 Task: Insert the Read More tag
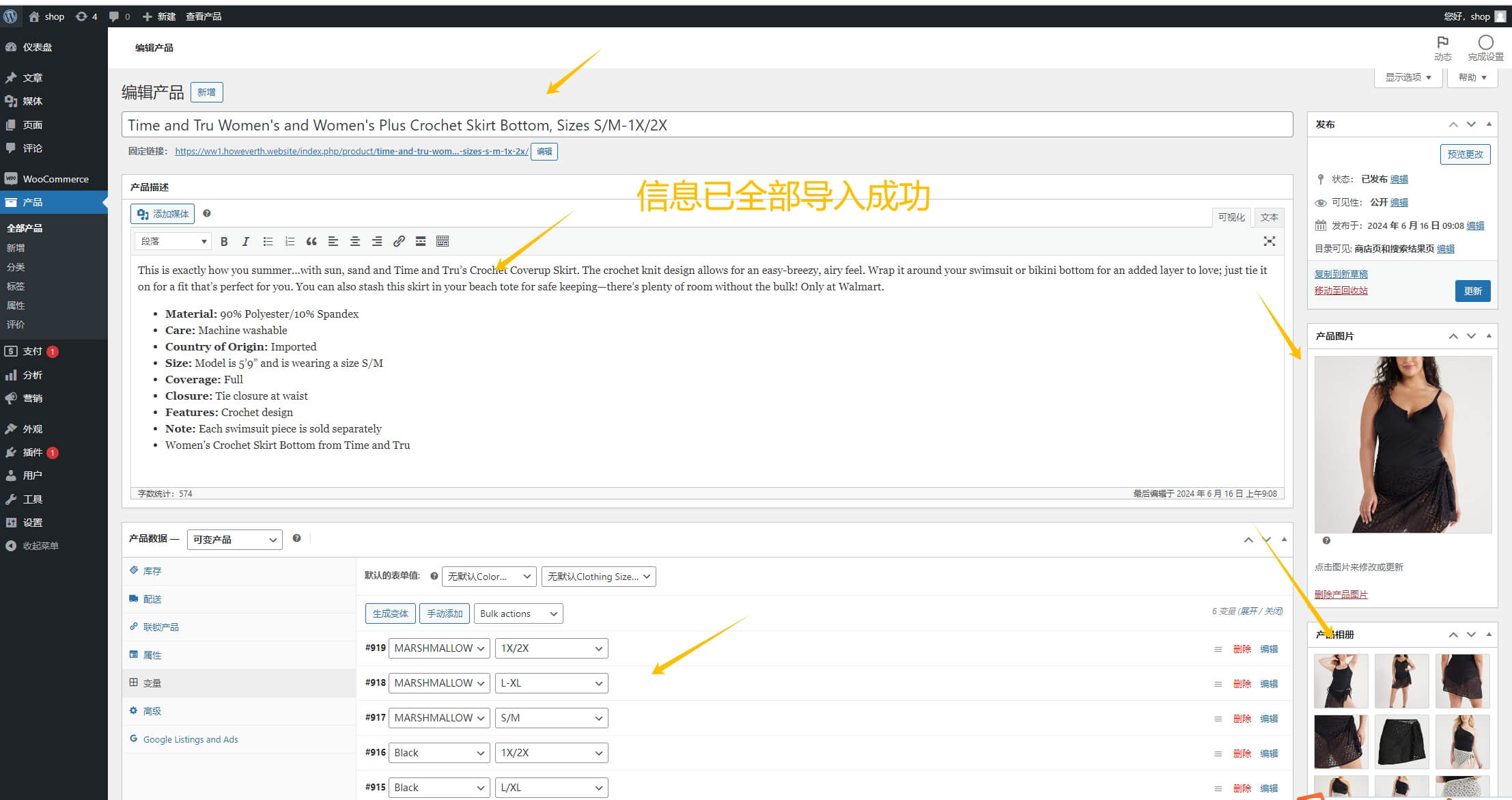tap(421, 241)
